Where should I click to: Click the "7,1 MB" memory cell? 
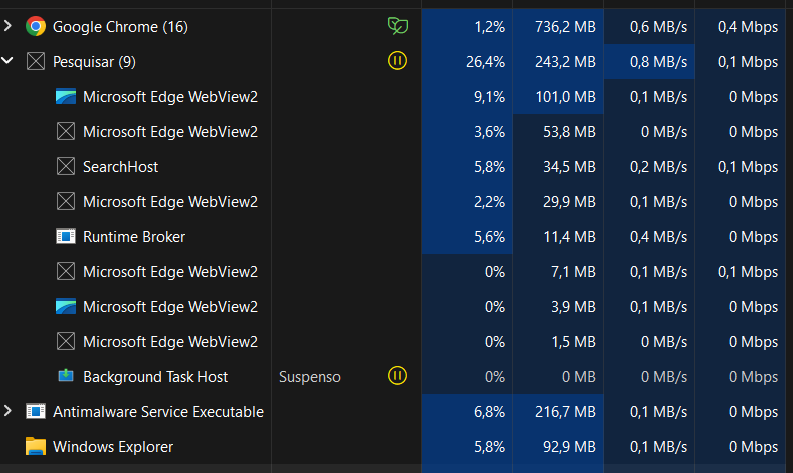[x=558, y=272]
